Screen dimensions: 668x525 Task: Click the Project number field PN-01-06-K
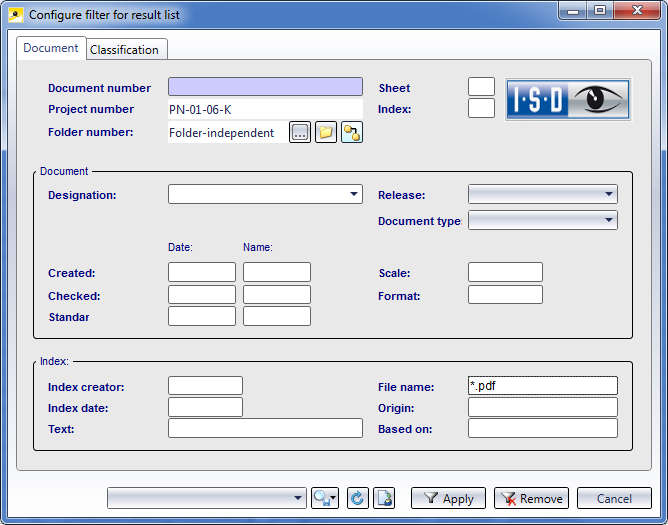265,110
